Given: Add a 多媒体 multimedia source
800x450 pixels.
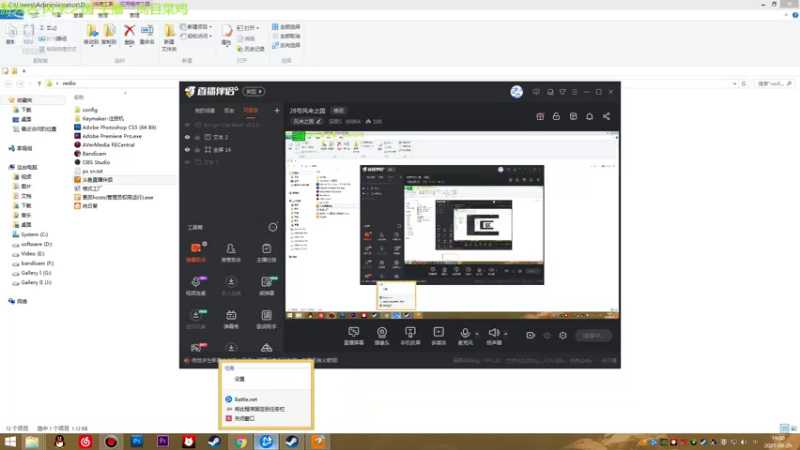Looking at the screenshot, I should point(439,336).
